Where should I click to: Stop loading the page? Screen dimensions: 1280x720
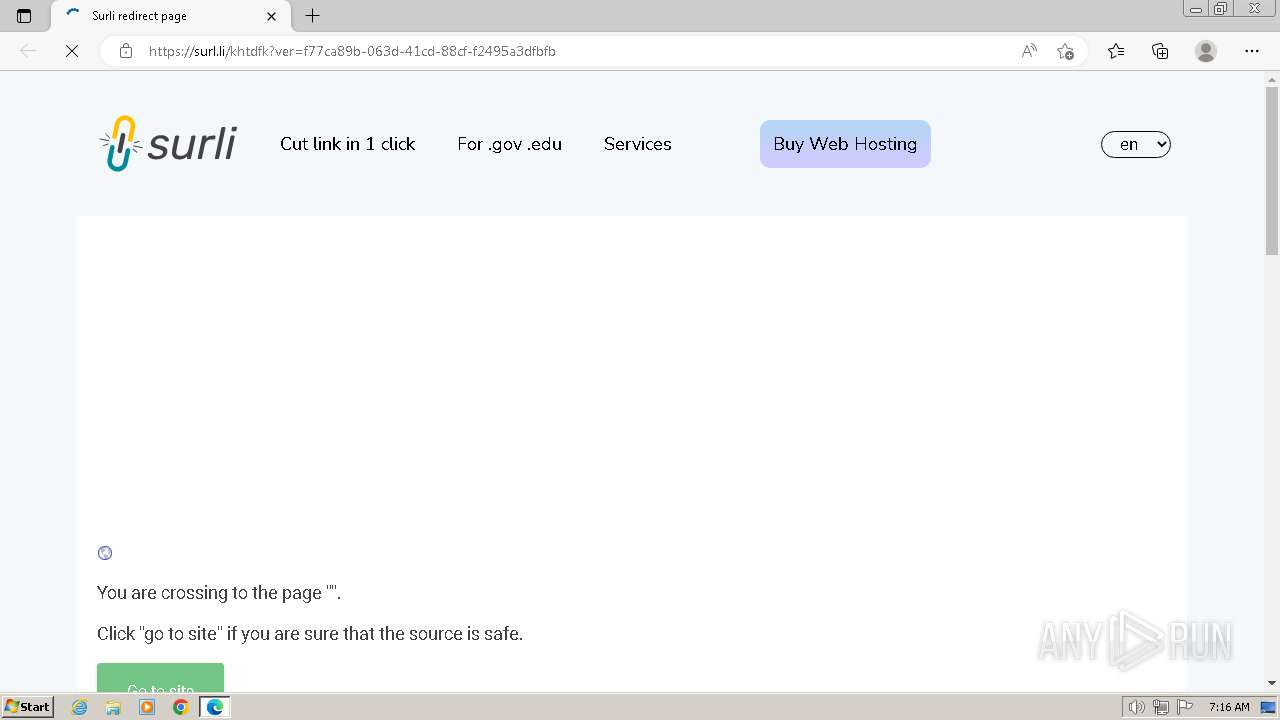click(72, 51)
